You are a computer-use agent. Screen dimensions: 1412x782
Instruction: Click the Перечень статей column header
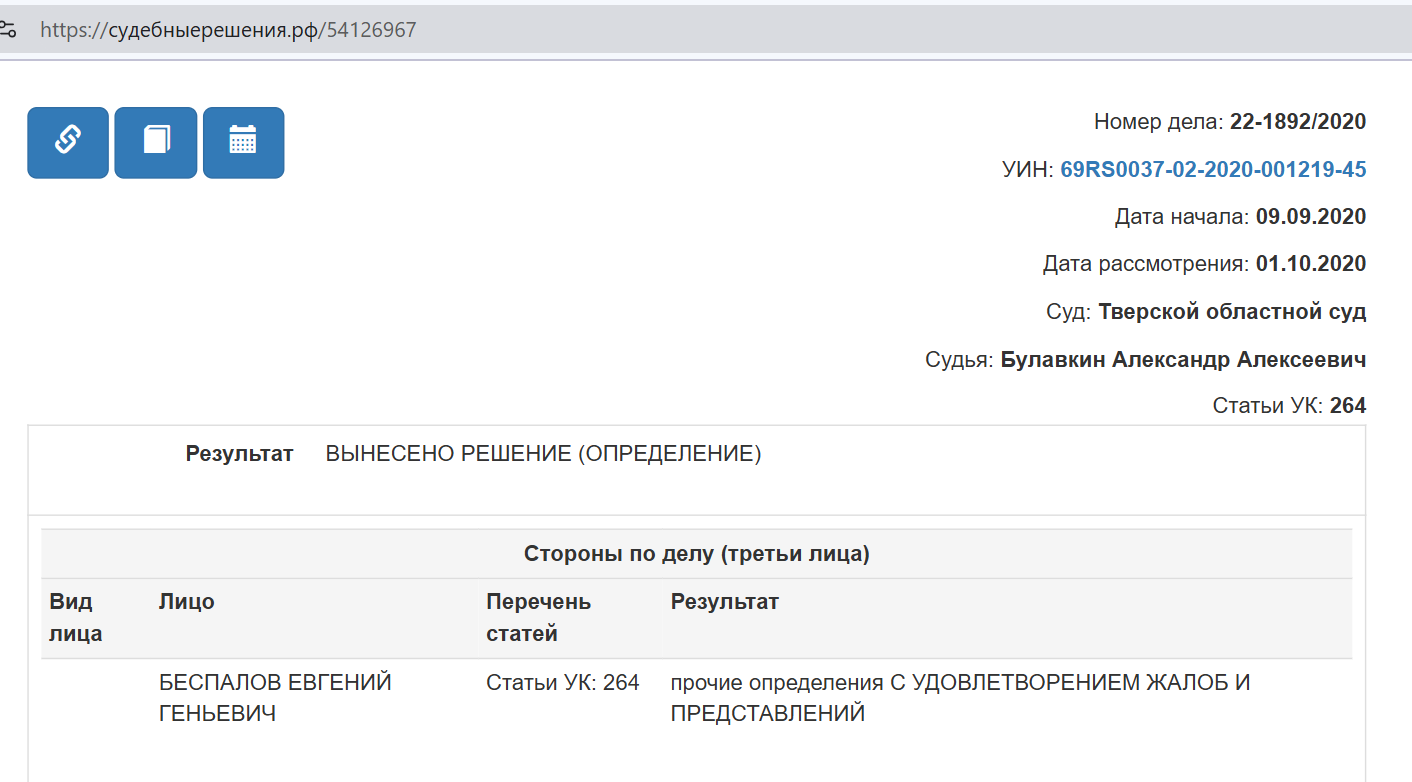538,617
